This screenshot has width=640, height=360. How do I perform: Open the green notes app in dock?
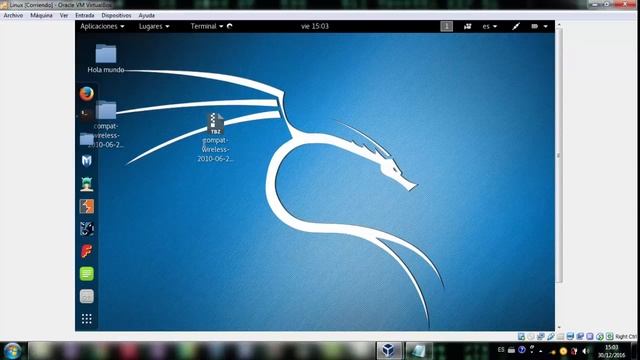pyautogui.click(x=87, y=273)
